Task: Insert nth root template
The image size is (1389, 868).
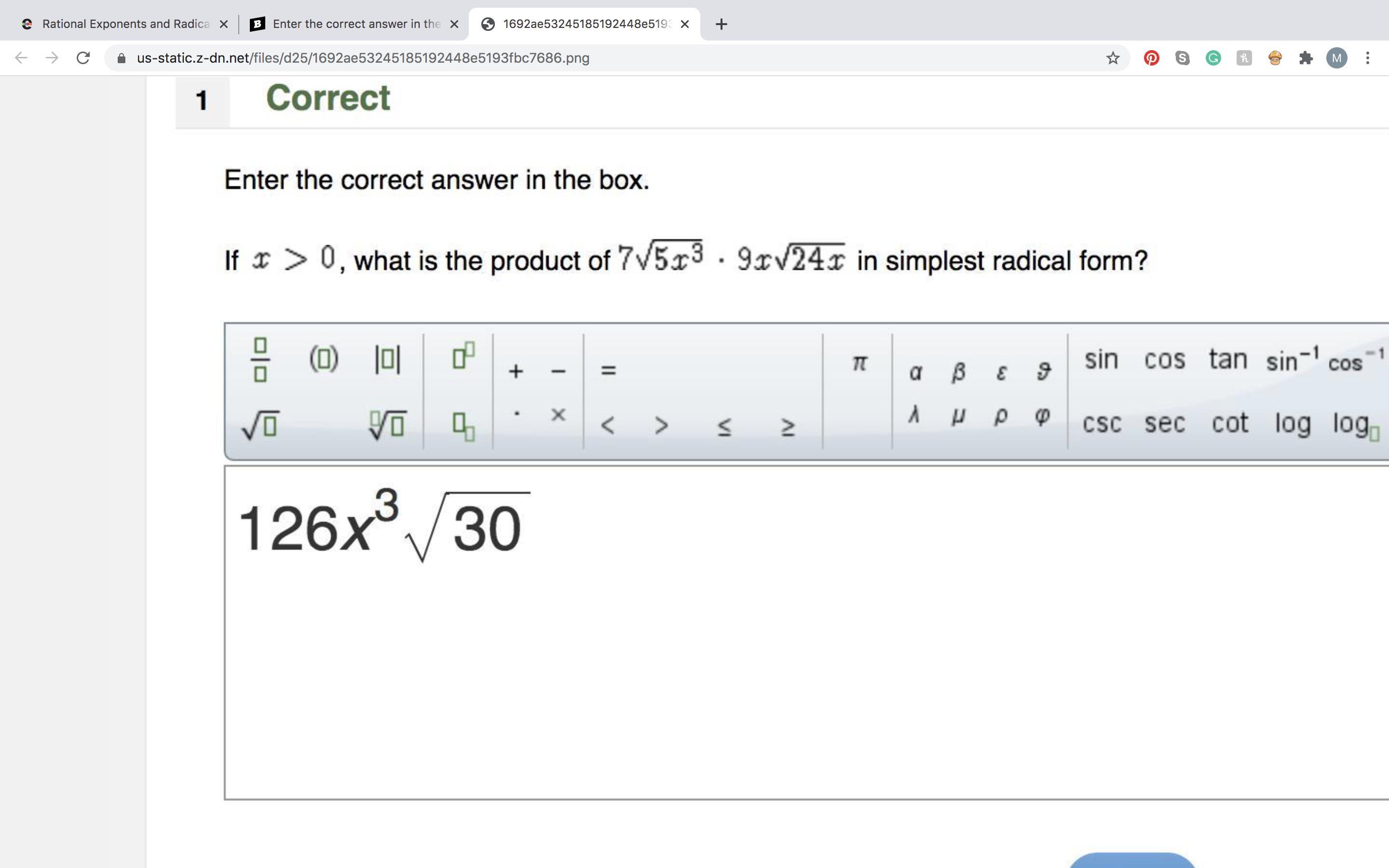Action: (x=387, y=425)
